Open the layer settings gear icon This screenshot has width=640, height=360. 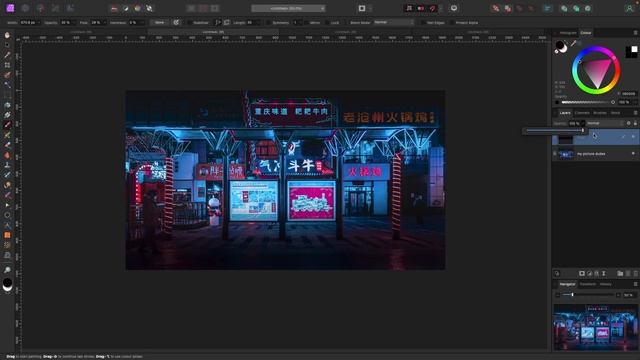[629, 123]
